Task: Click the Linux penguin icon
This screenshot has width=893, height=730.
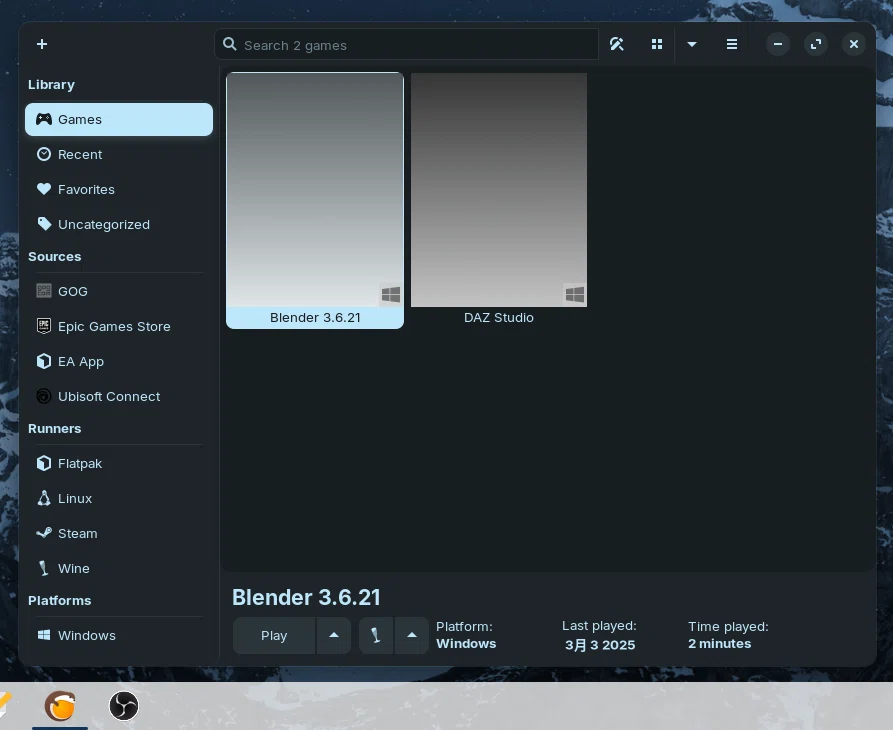Action: (x=44, y=498)
